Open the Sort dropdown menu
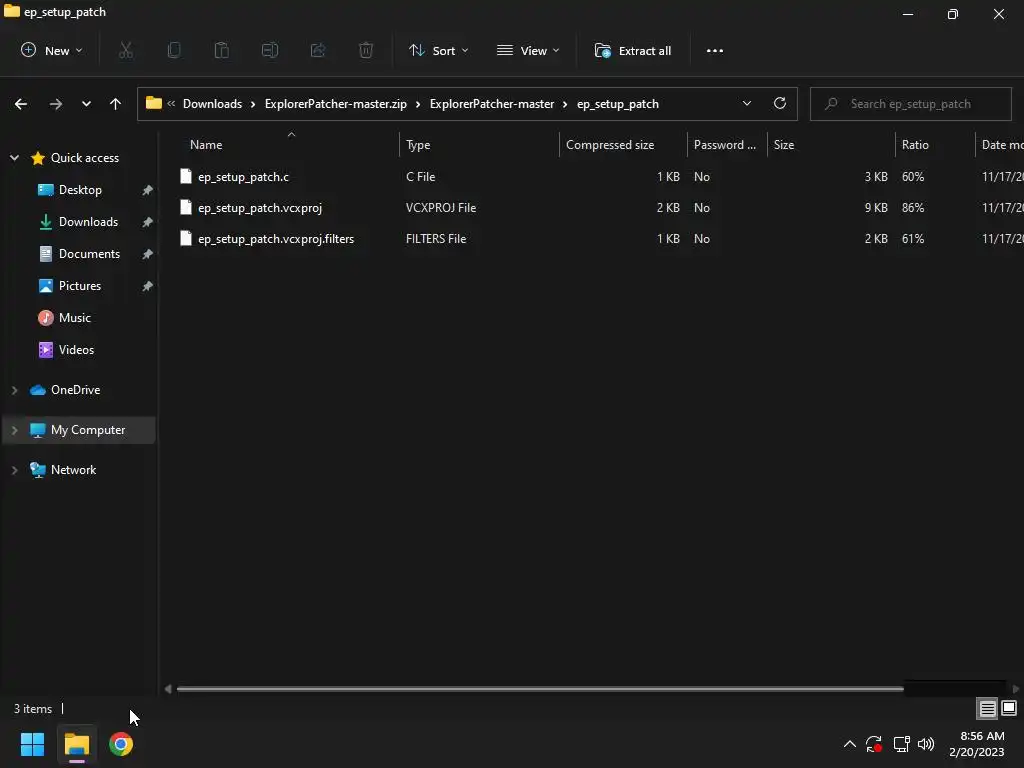 438,50
